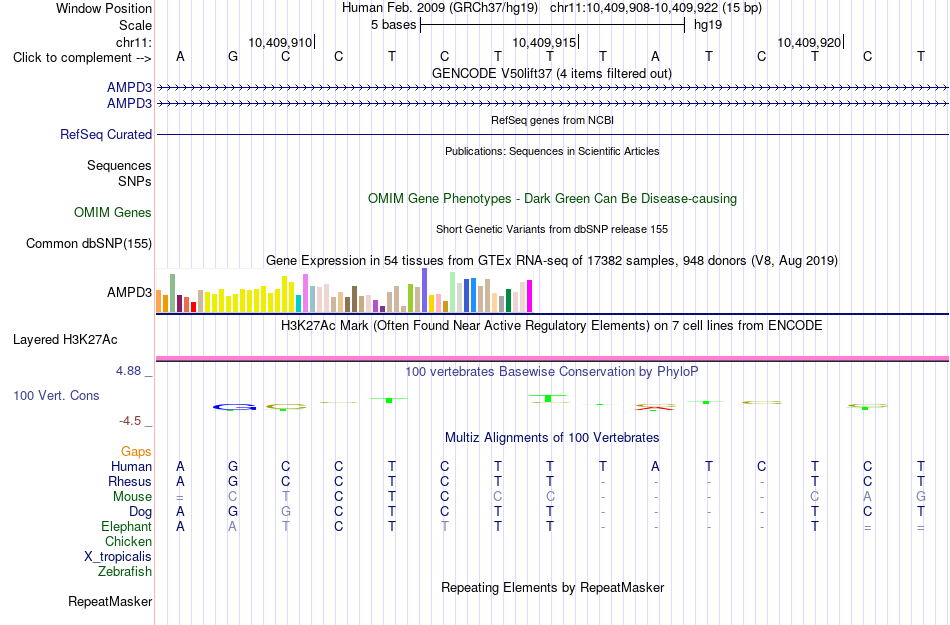Screen dimensions: 950x625
Task: Click 'Short Genetic Variants from dbSNP release 155'
Action: (x=552, y=230)
